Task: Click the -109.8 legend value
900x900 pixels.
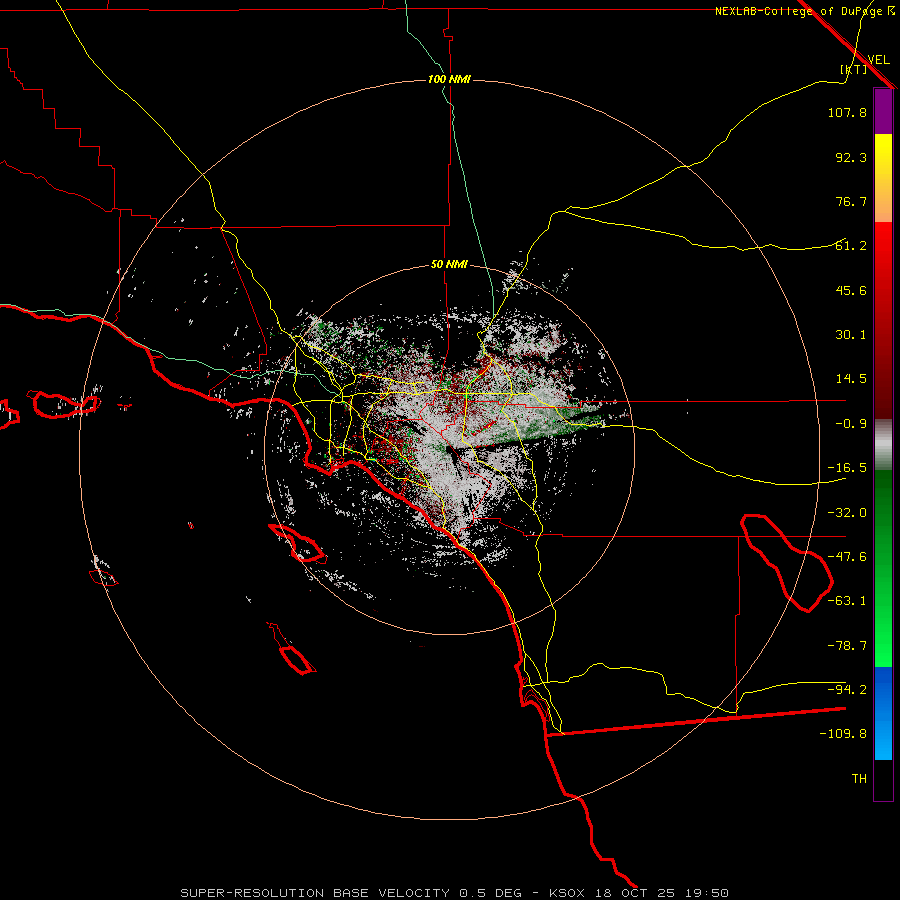Action: (843, 734)
